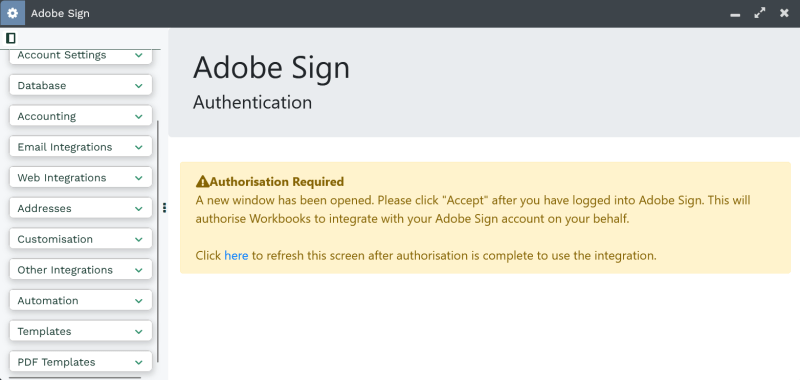Click the warning triangle icon in alert
The height and width of the screenshot is (380, 800).
coord(203,182)
